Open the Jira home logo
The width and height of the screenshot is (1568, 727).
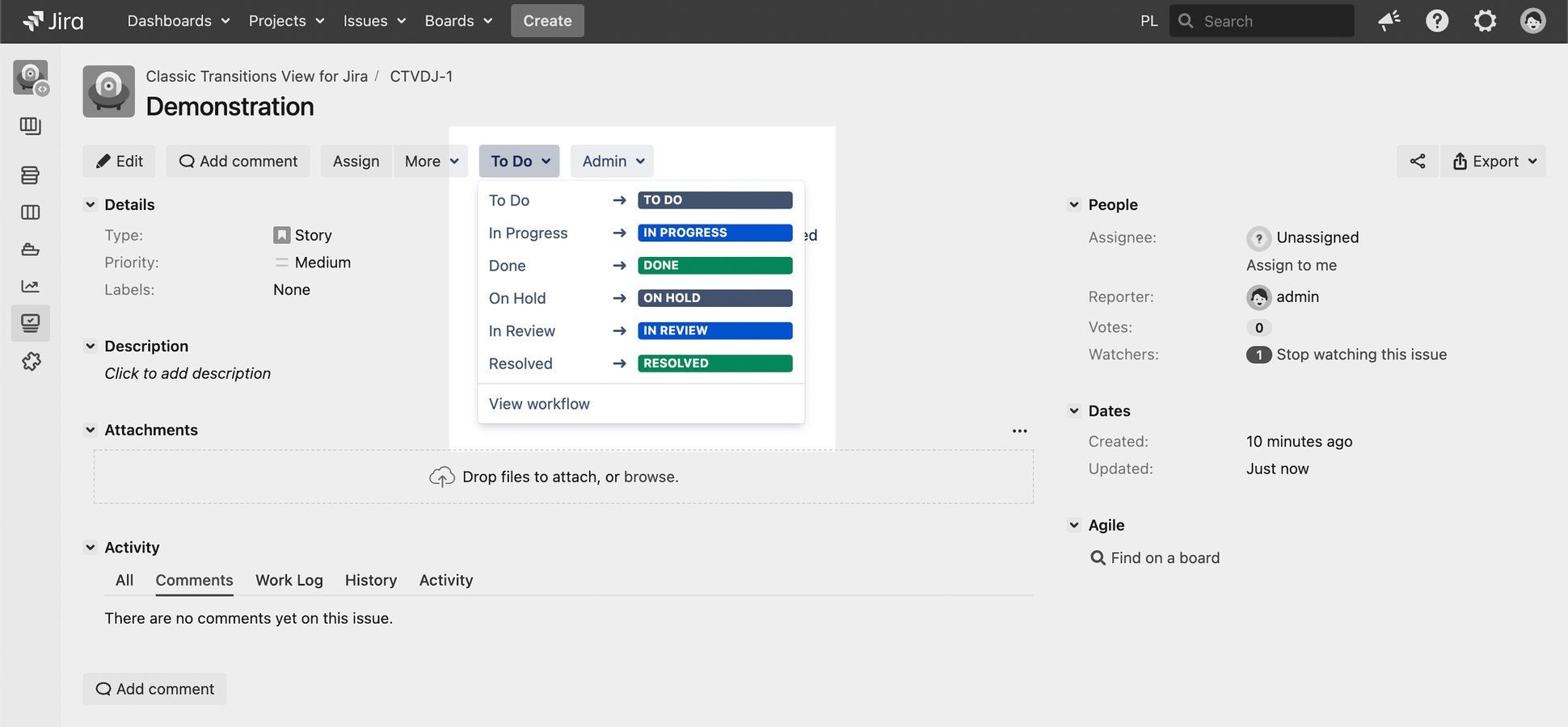(x=53, y=21)
